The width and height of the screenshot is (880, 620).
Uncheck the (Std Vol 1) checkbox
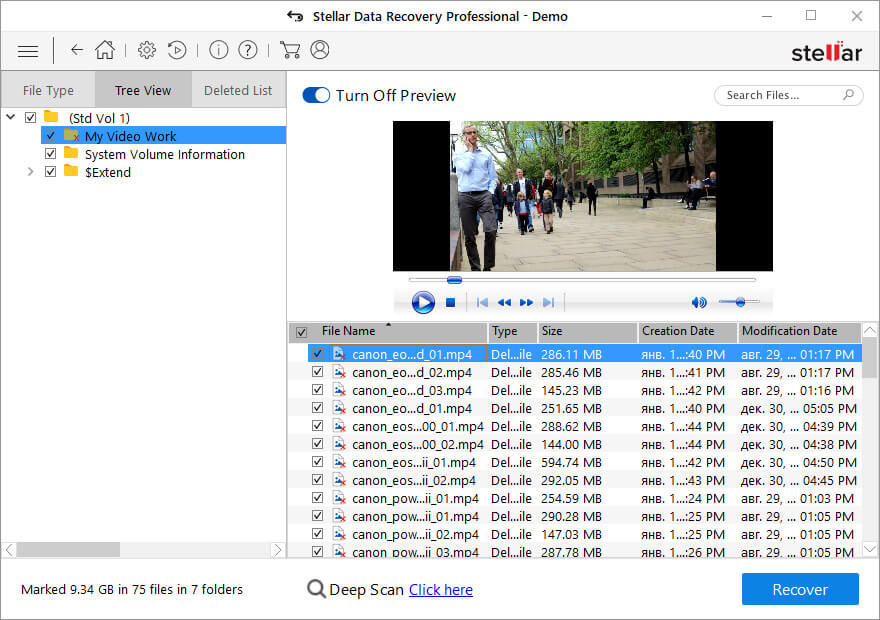pyautogui.click(x=31, y=117)
